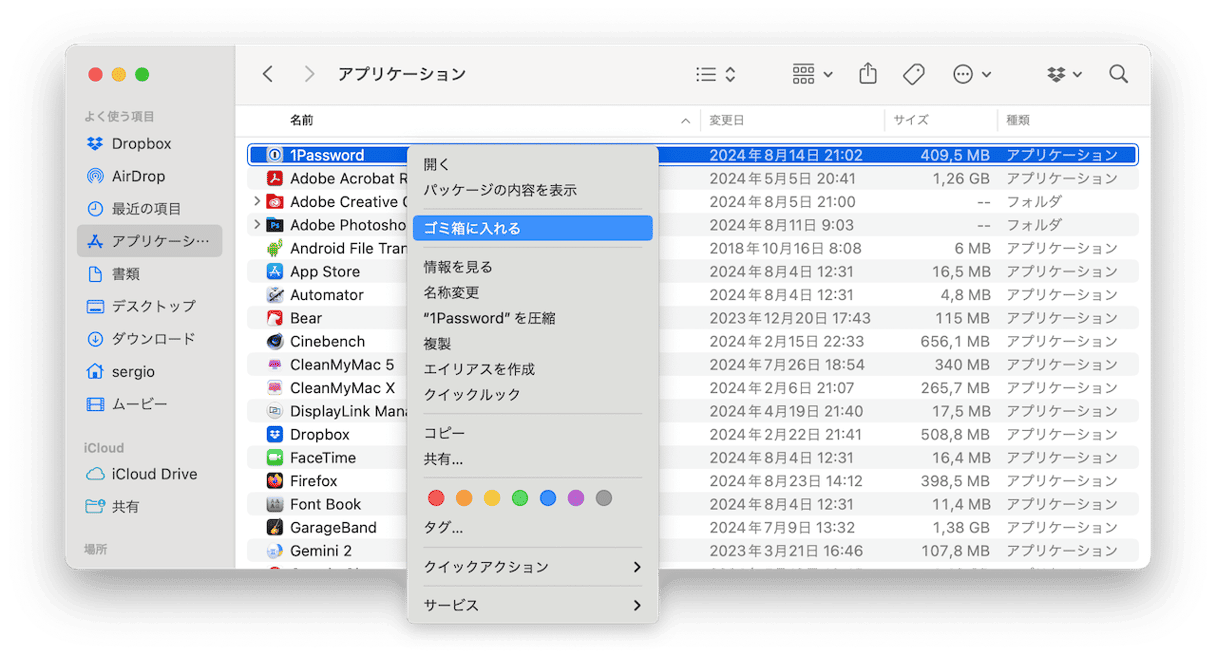Sort by 種類 column header
Viewport: 1216px width, 655px height.
pos(1018,120)
